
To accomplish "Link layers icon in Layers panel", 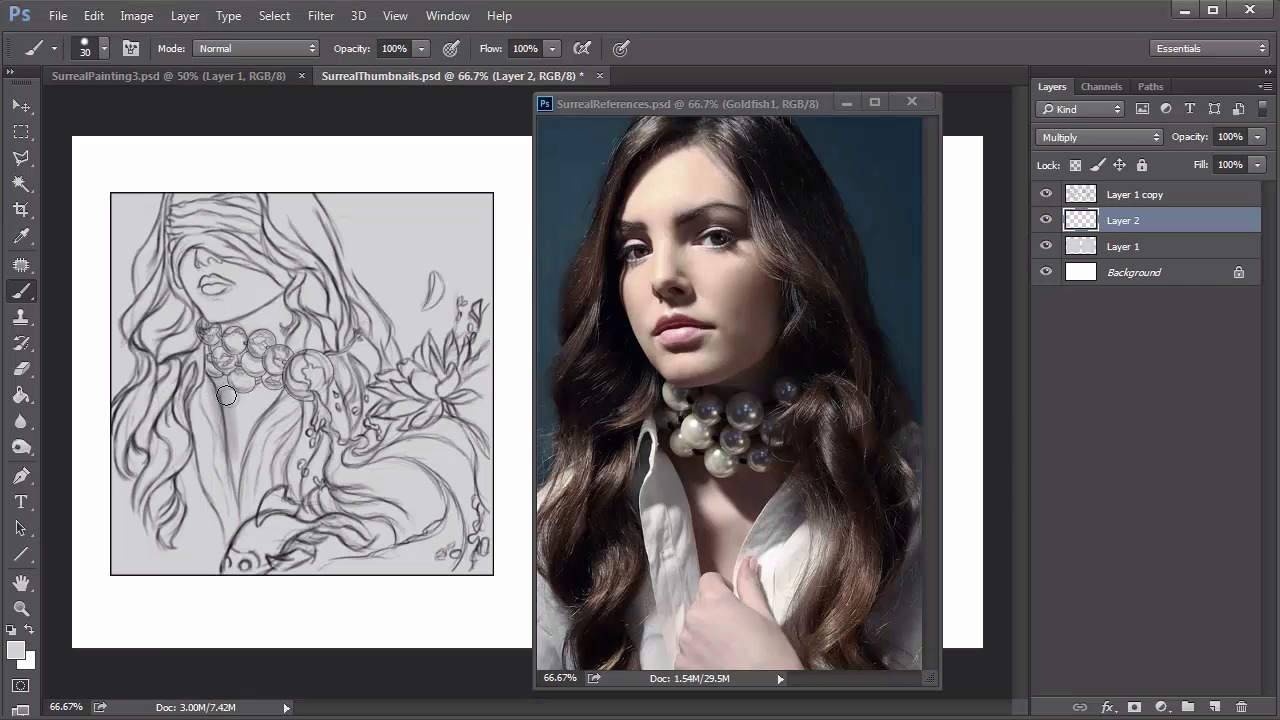I will (x=1080, y=707).
